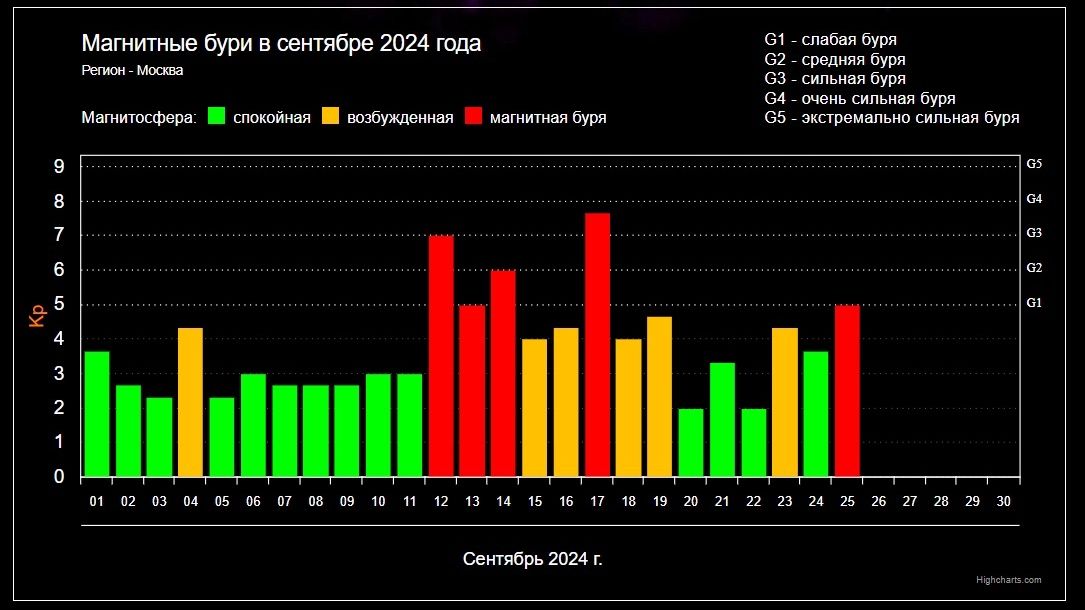Viewport: 1085px width, 610px height.
Task: Select the green bar for September 01
Action: [97, 414]
